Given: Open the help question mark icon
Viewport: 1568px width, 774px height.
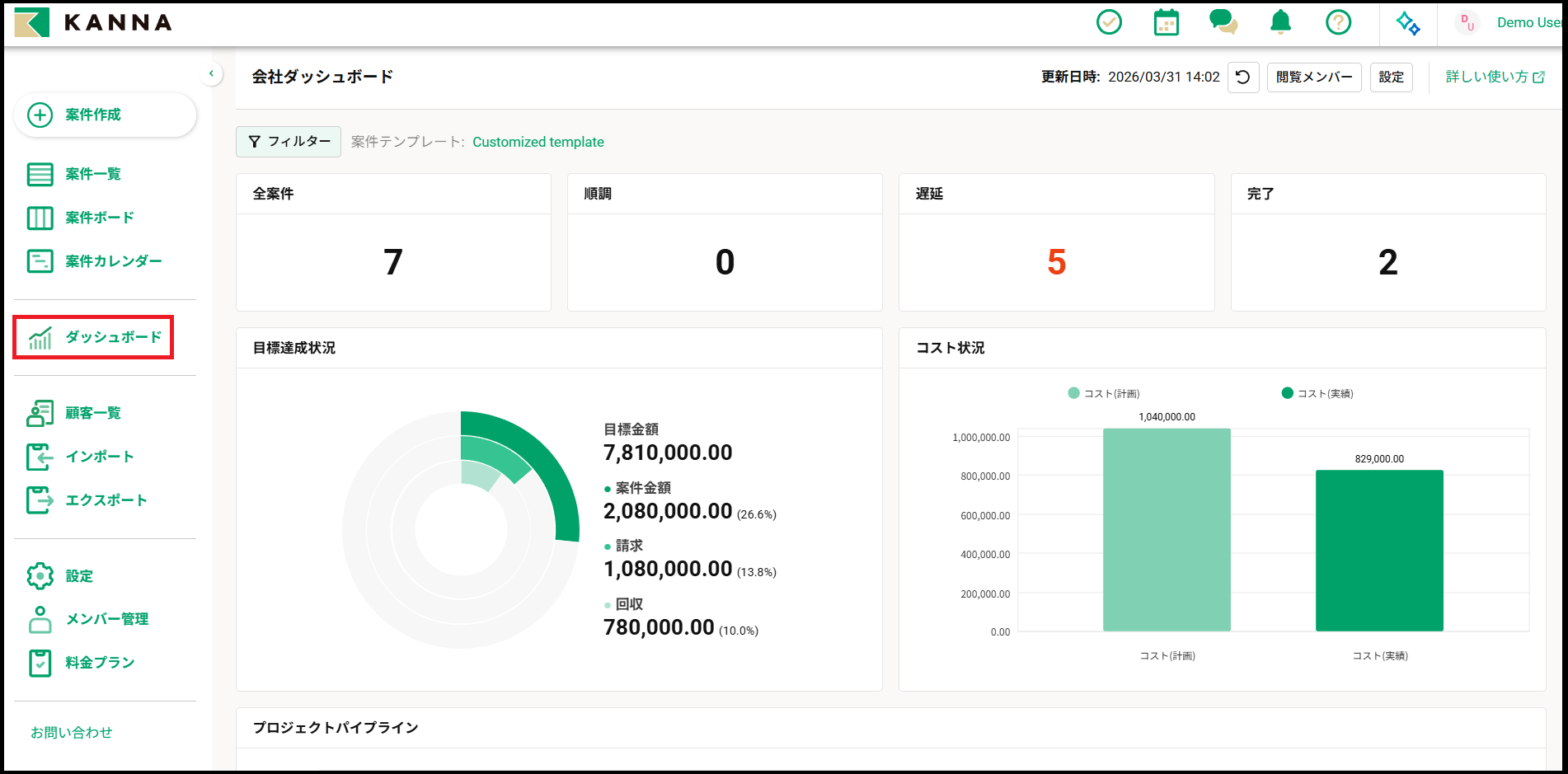Looking at the screenshot, I should (x=1338, y=22).
